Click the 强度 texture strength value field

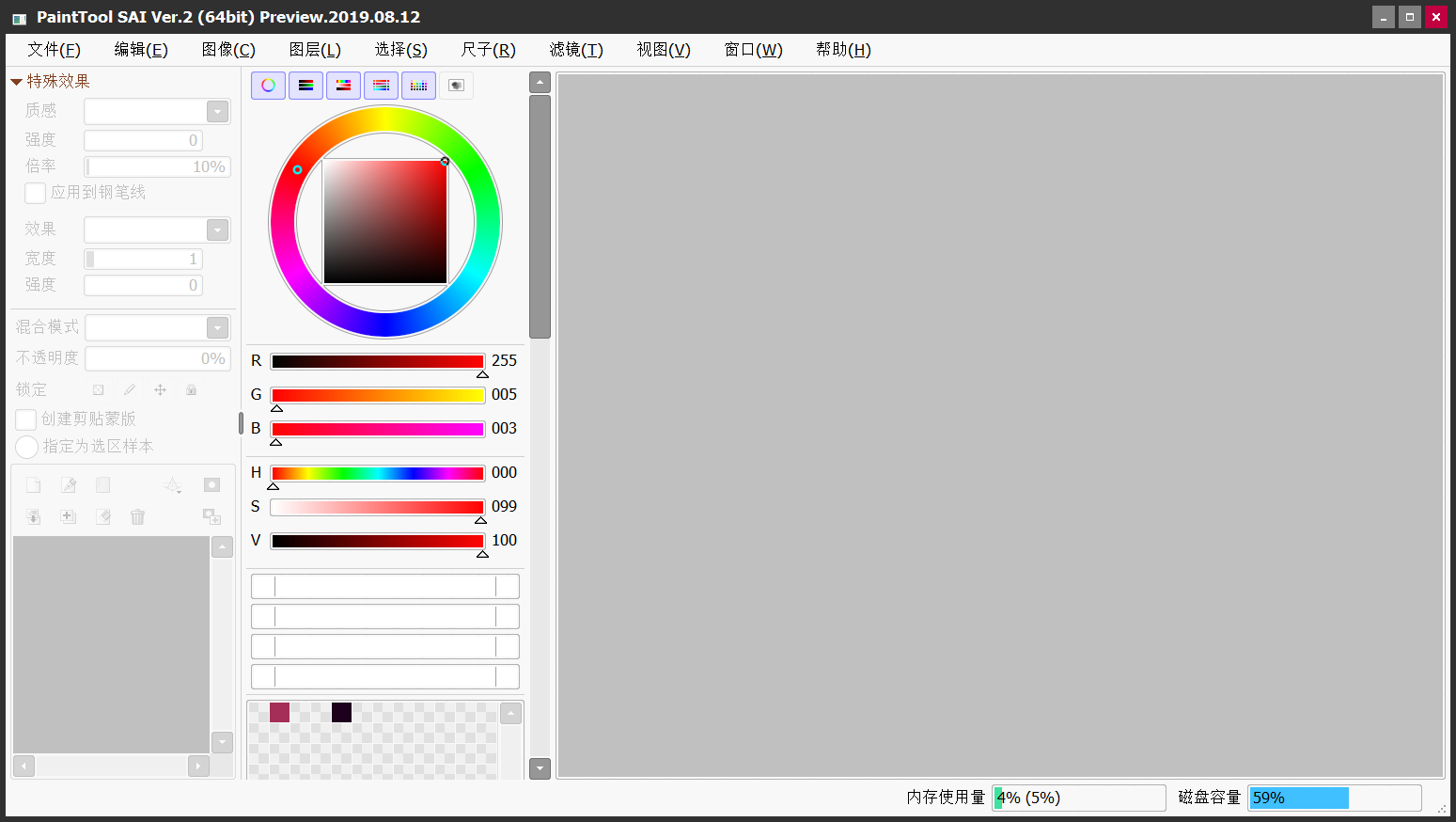143,140
